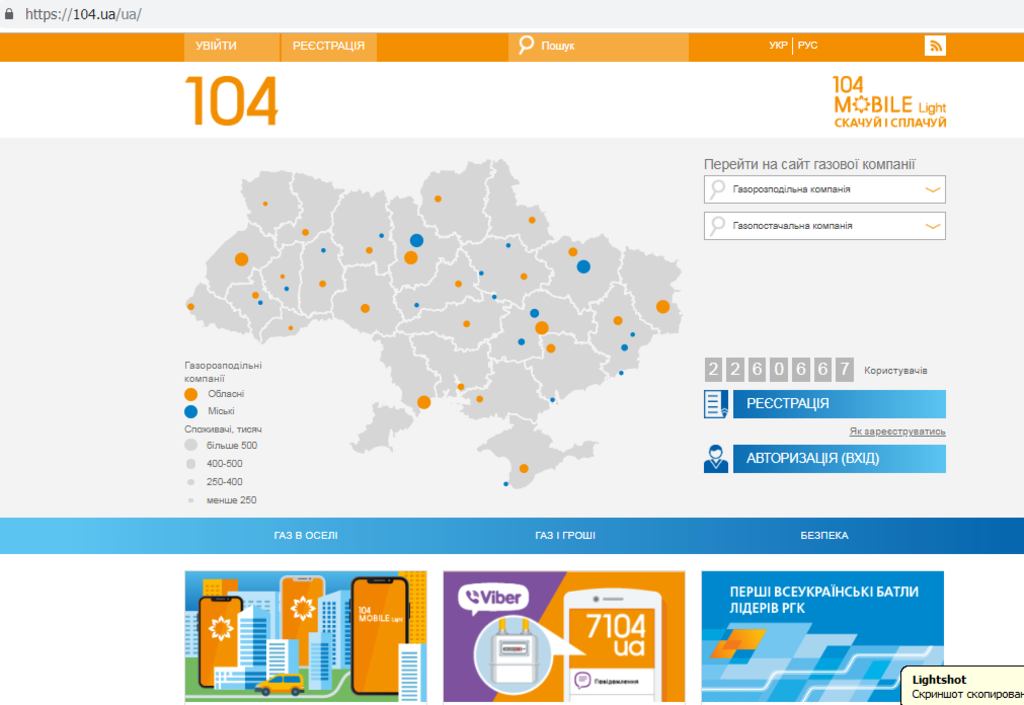Image resolution: width=1024 pixels, height=705 pixels.
Task: Open the ГАЗ В ОСЕЛІ tab
Action: click(305, 536)
